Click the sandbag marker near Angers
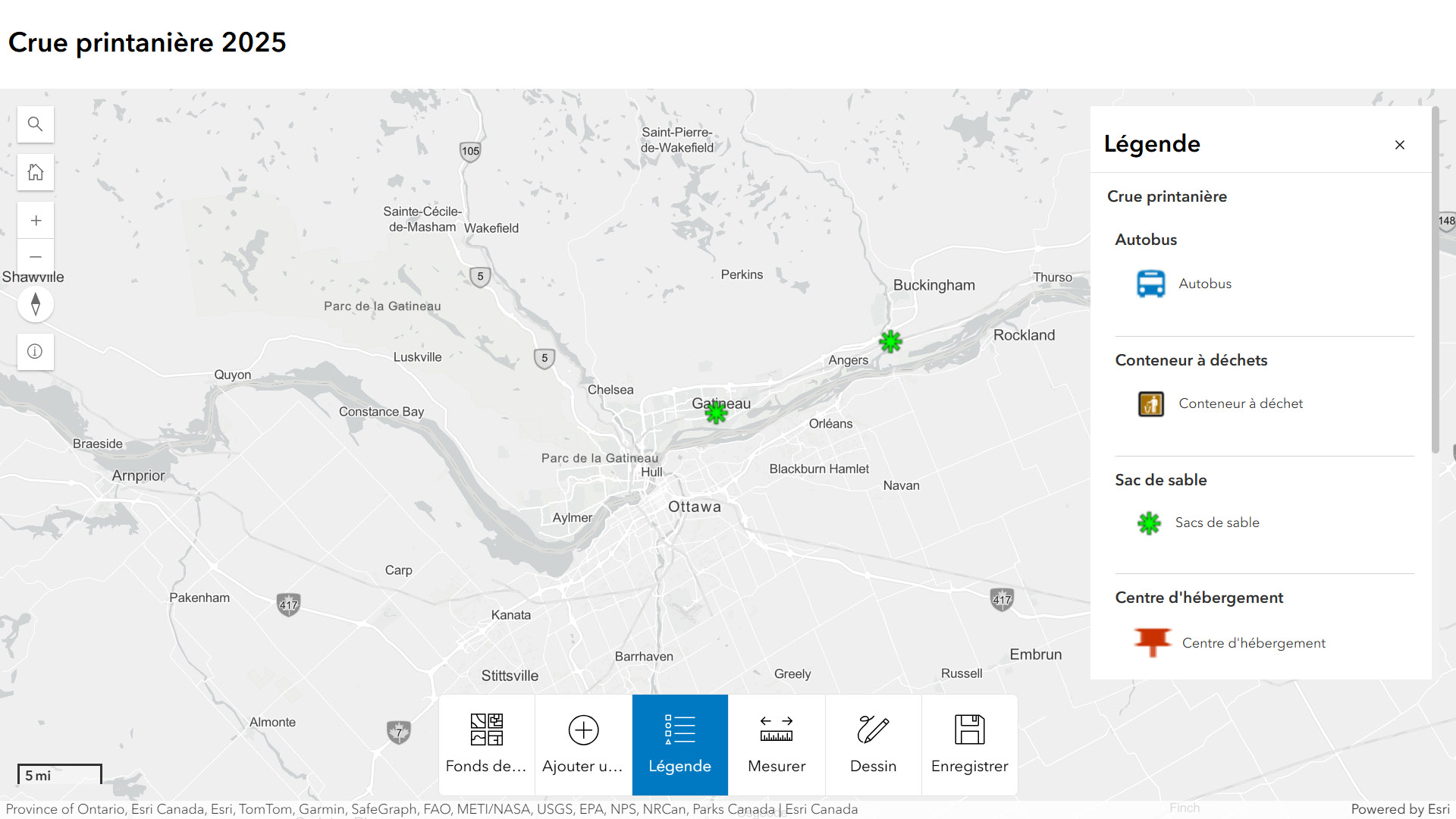This screenshot has height=819, width=1456. coord(890,341)
